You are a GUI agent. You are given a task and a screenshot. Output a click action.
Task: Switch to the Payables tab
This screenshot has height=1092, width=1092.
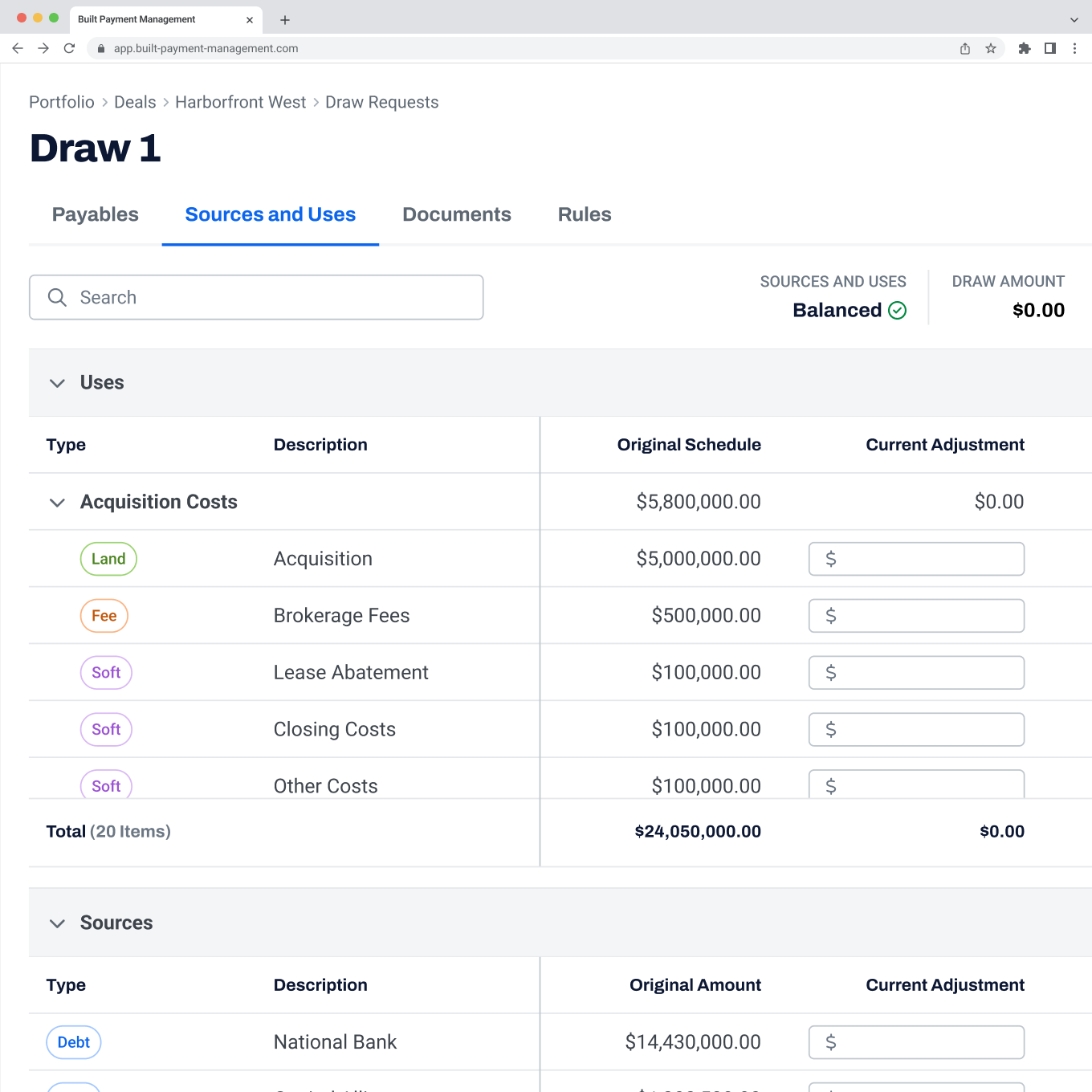click(95, 214)
